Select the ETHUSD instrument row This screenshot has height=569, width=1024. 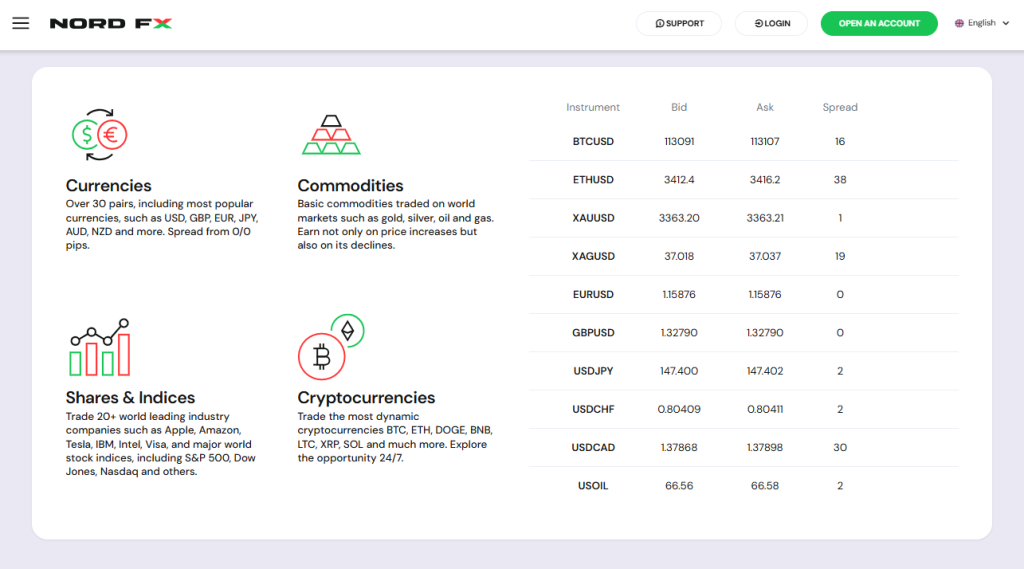click(x=744, y=180)
